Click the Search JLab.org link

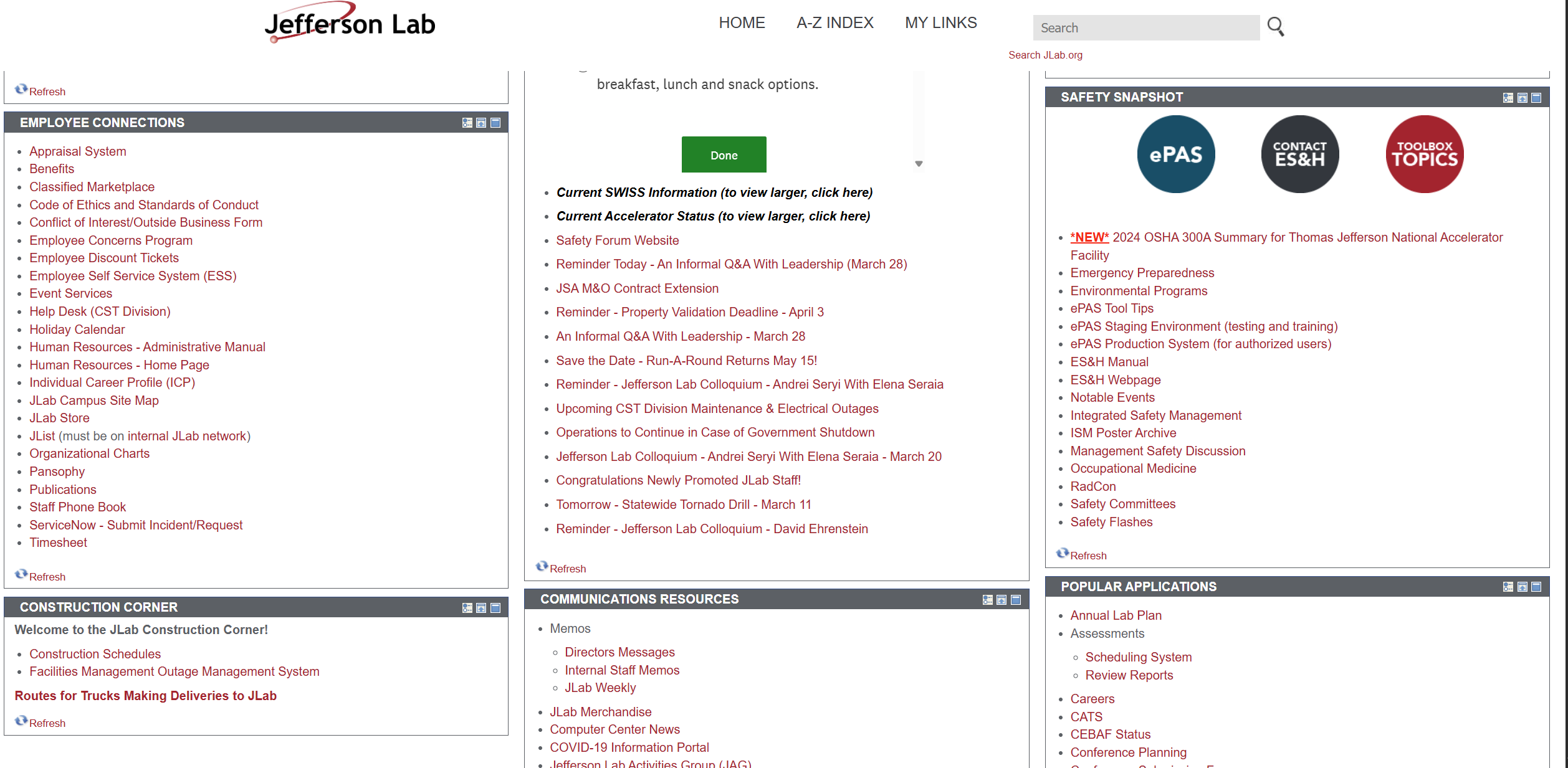(1045, 55)
